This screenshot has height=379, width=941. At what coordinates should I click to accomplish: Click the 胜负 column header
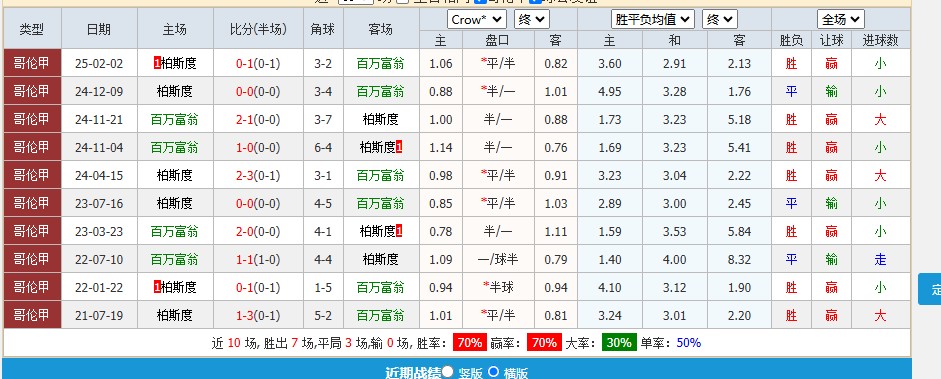click(791, 40)
